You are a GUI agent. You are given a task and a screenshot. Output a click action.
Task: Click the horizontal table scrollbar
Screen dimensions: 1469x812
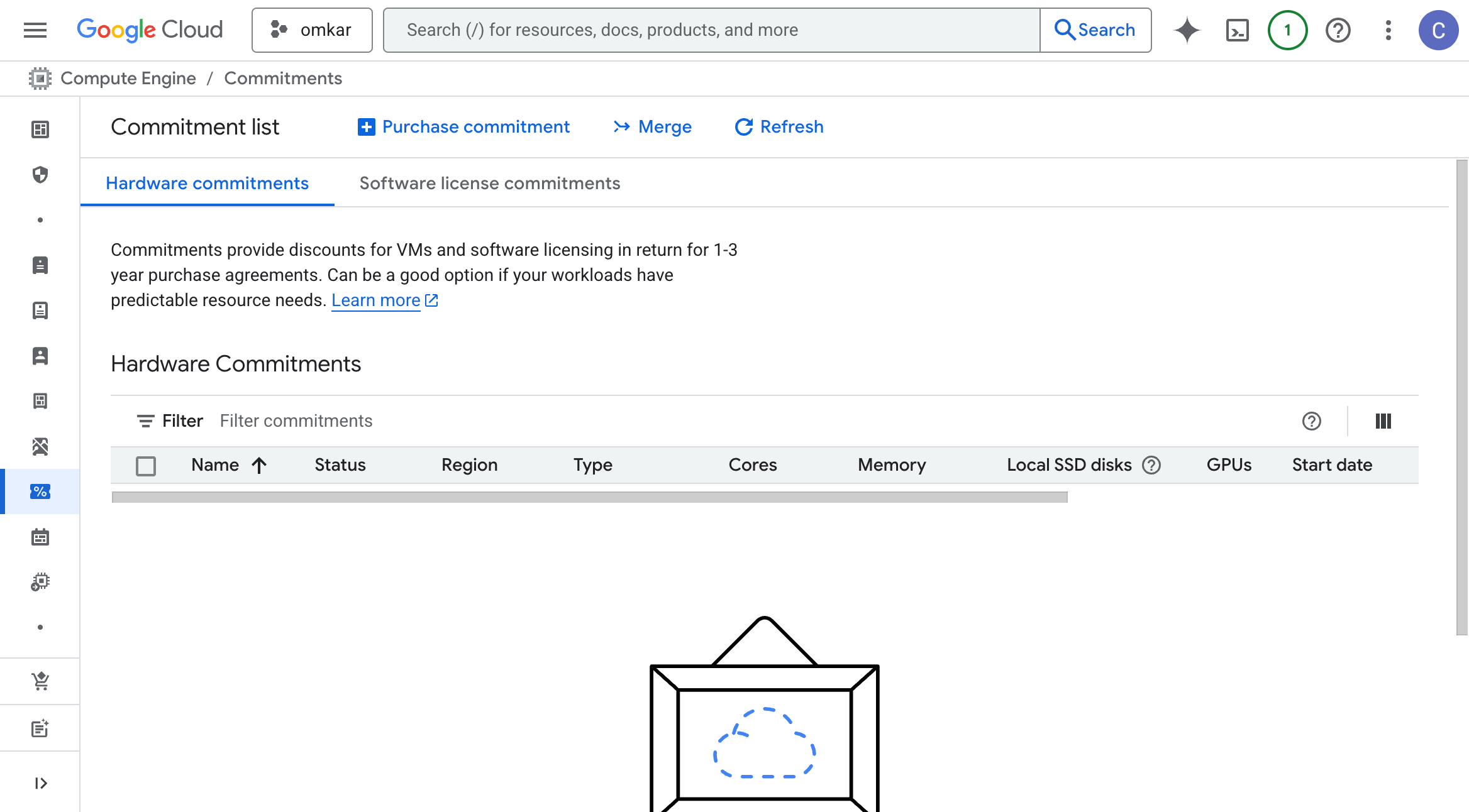589,497
